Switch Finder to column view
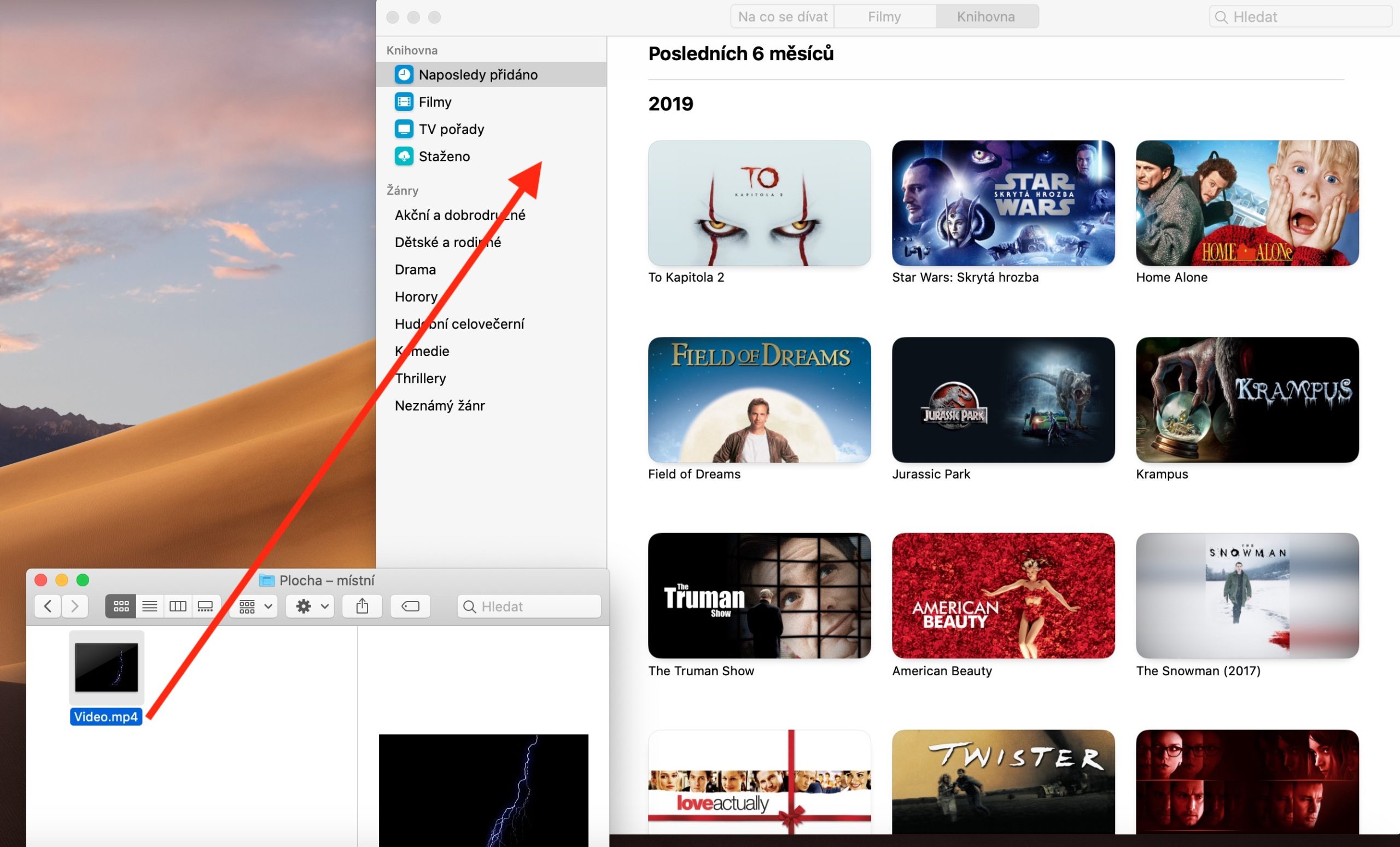The width and height of the screenshot is (1400, 847). pos(178,606)
